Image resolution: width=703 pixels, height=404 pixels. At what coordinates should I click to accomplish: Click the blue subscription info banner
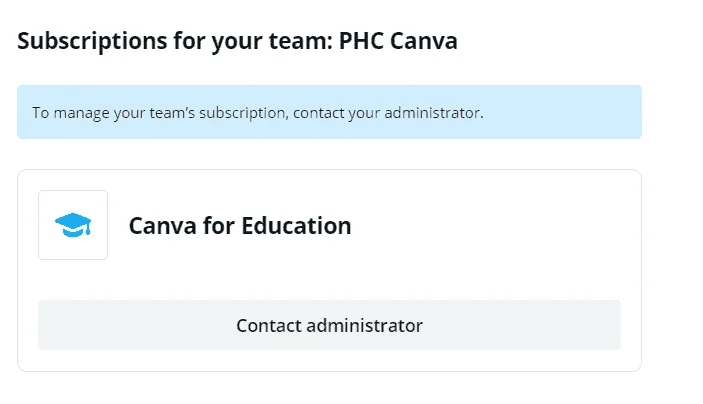click(x=330, y=112)
